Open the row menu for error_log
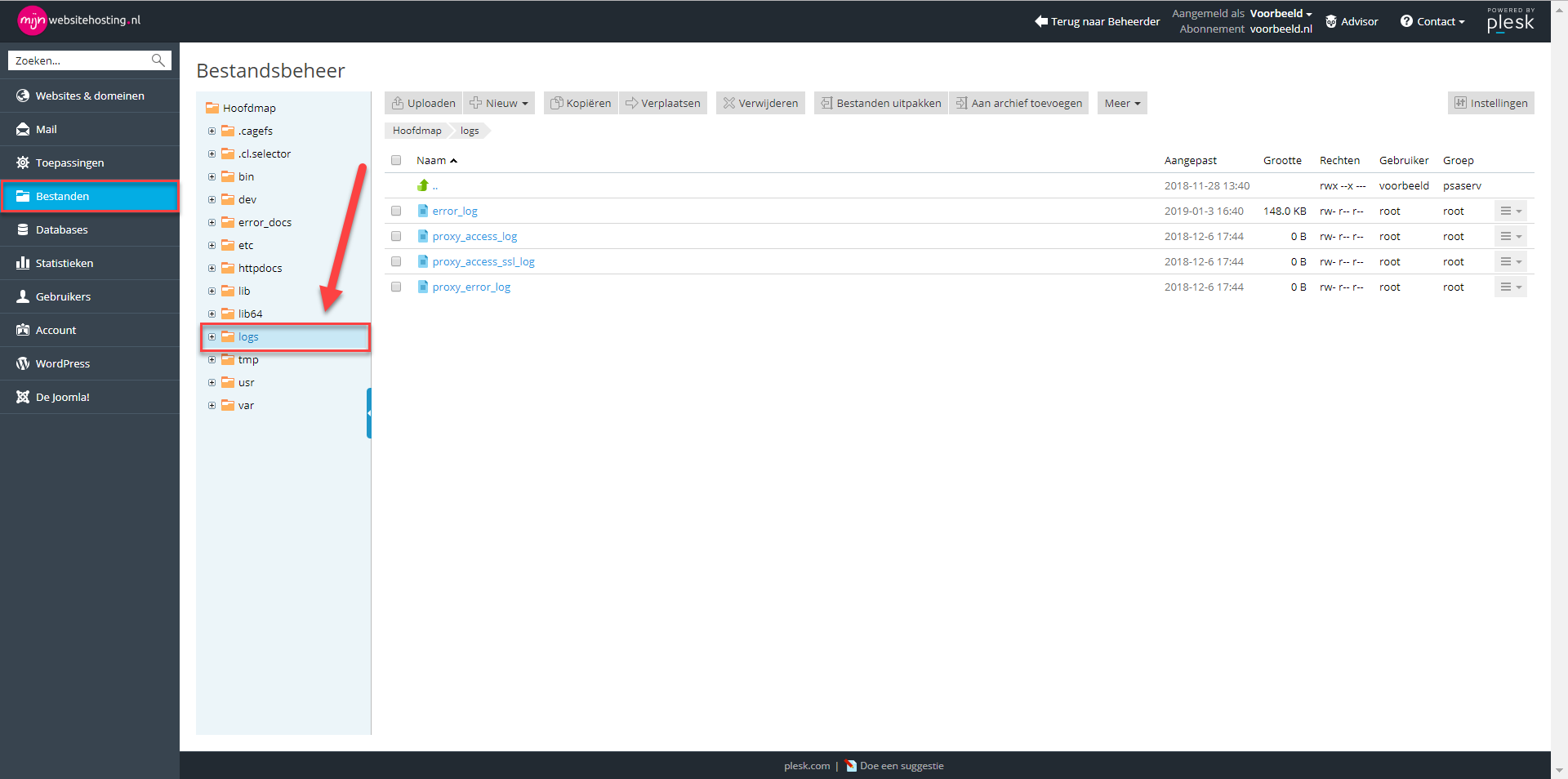 [x=1511, y=211]
